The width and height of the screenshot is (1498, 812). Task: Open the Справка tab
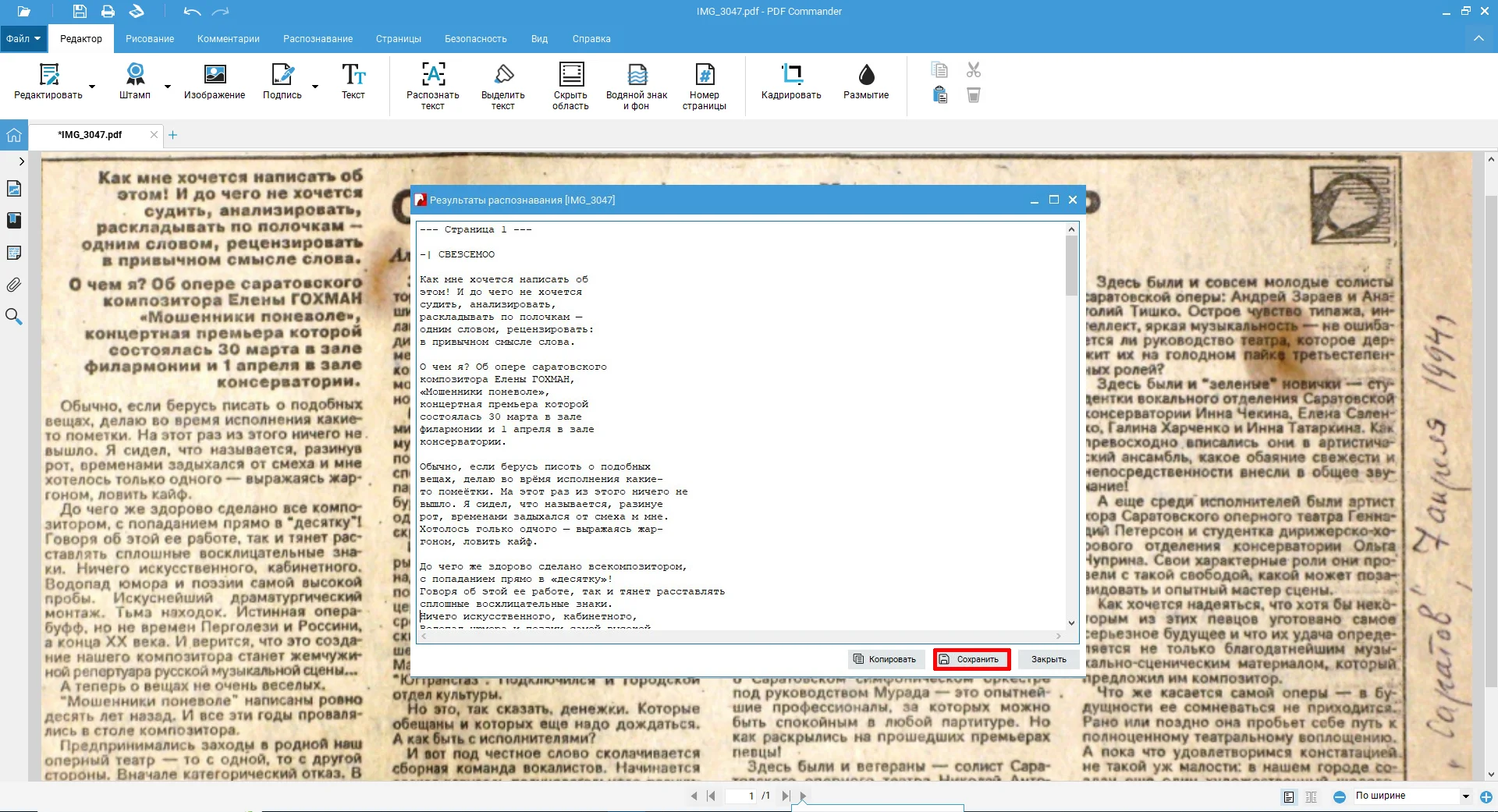(591, 38)
